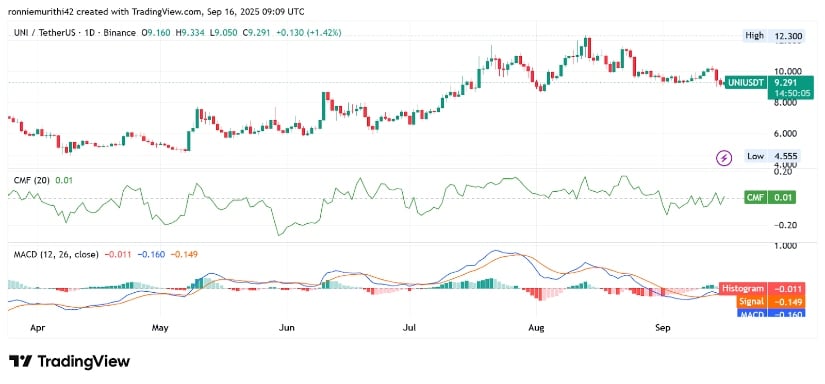This screenshot has width=825, height=384.
Task: Click the MACD legend value -0.160
Action: point(152,254)
